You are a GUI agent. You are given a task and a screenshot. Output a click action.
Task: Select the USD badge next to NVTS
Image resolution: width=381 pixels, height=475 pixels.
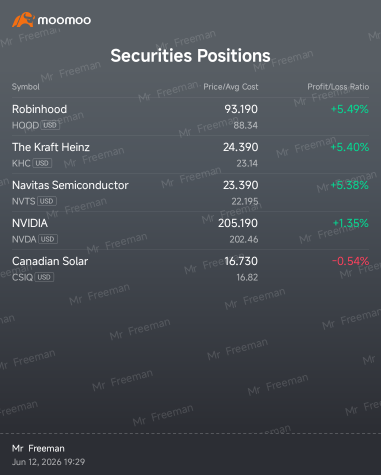click(x=47, y=201)
